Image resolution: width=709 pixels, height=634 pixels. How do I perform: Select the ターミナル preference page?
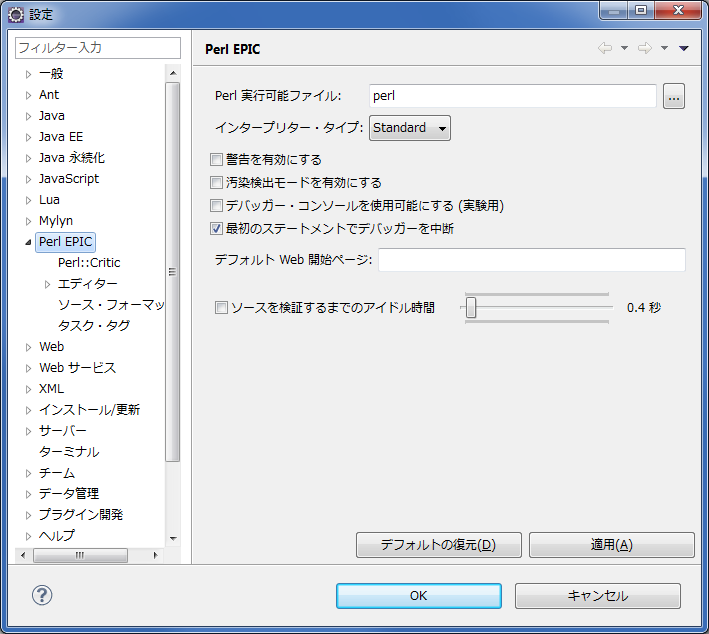(69, 452)
